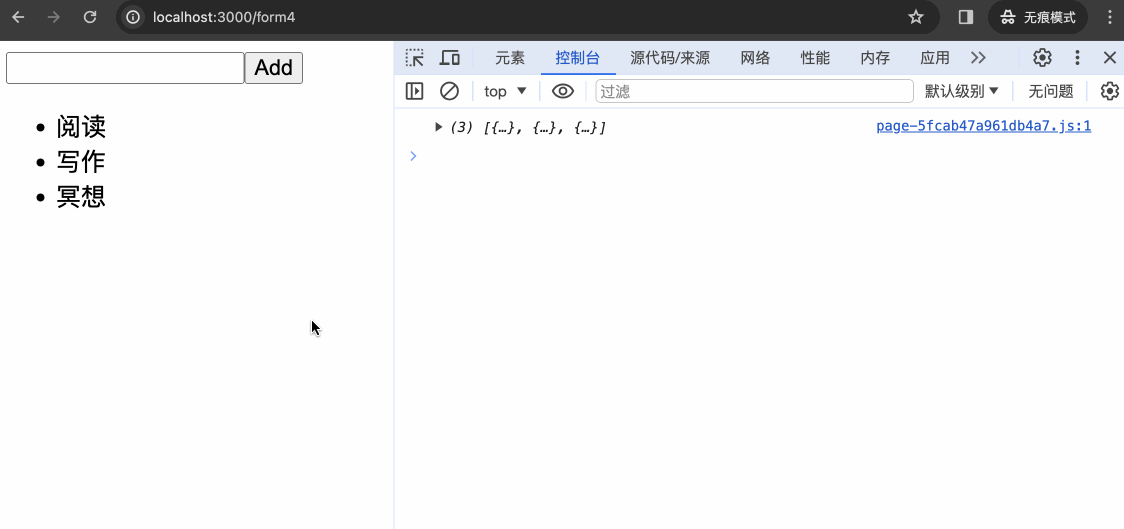Toggle the browser side panel
Image resolution: width=1124 pixels, height=529 pixels.
[x=966, y=17]
